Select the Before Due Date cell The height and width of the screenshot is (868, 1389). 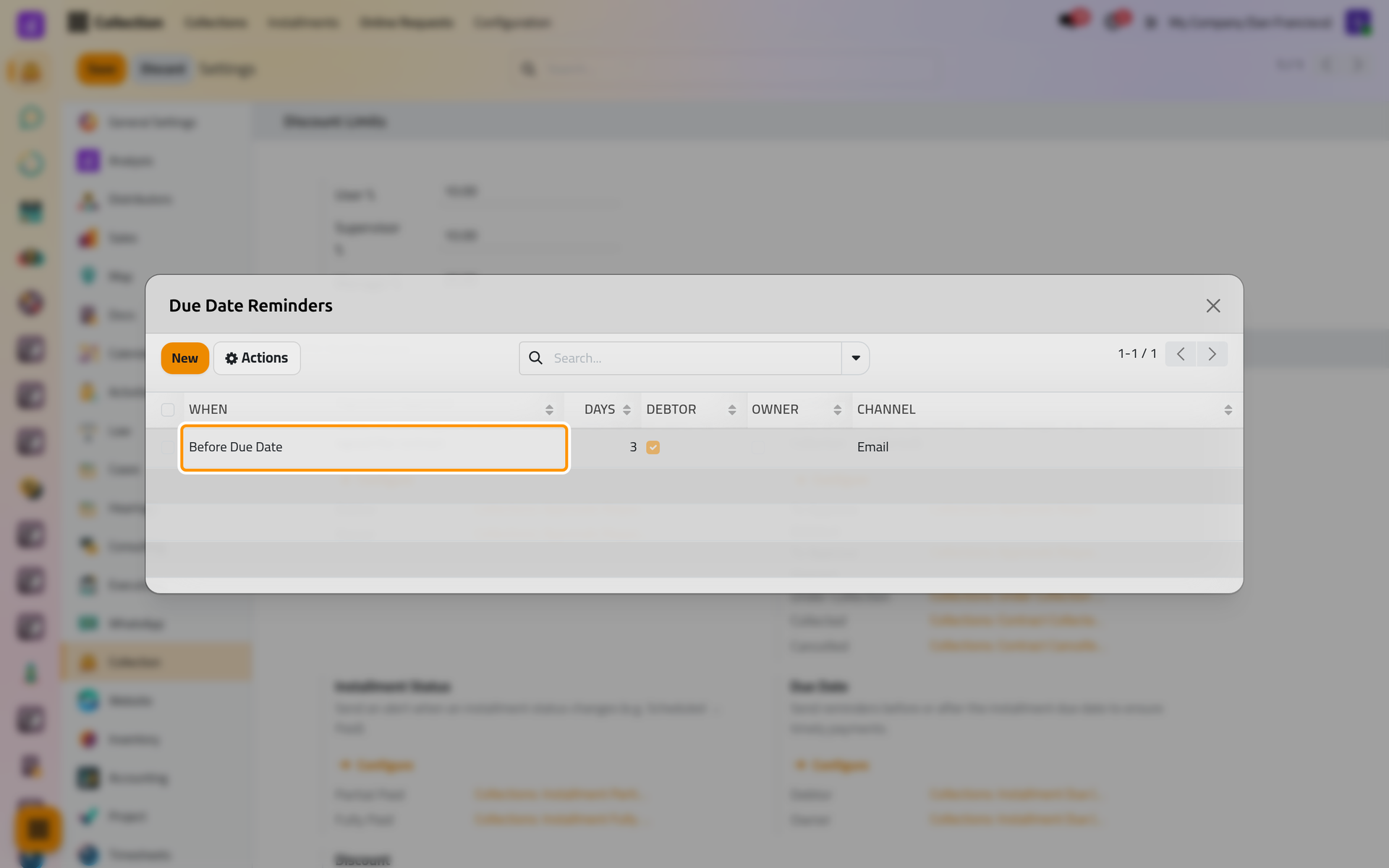pyautogui.click(x=374, y=448)
